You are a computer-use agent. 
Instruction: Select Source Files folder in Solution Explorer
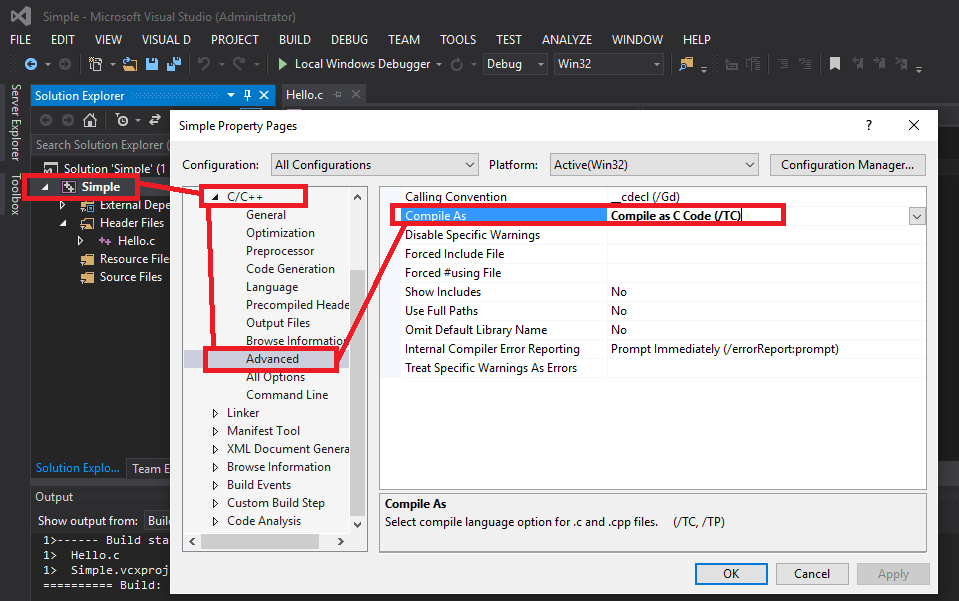131,277
